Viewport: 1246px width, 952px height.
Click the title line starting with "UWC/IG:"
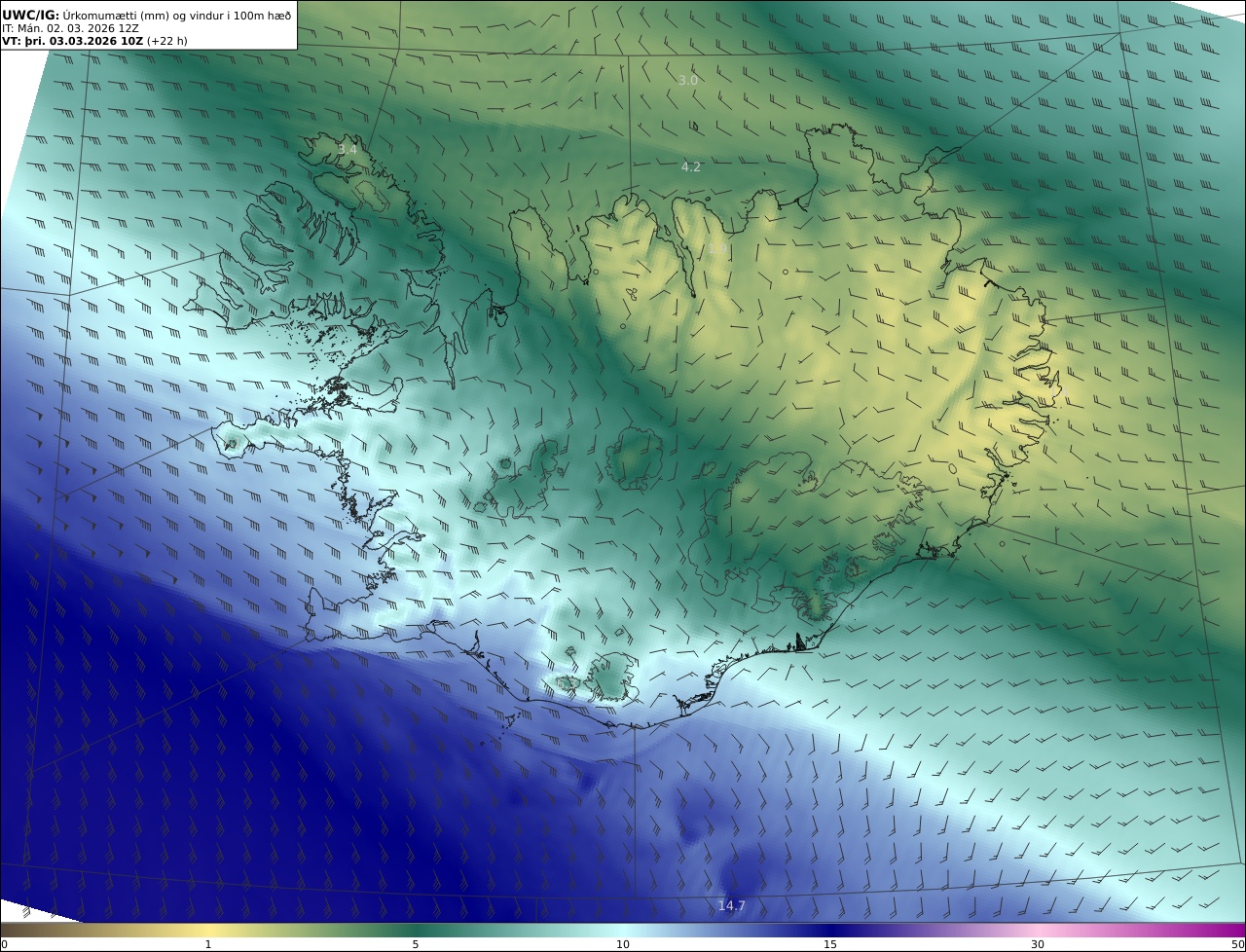coord(147,15)
